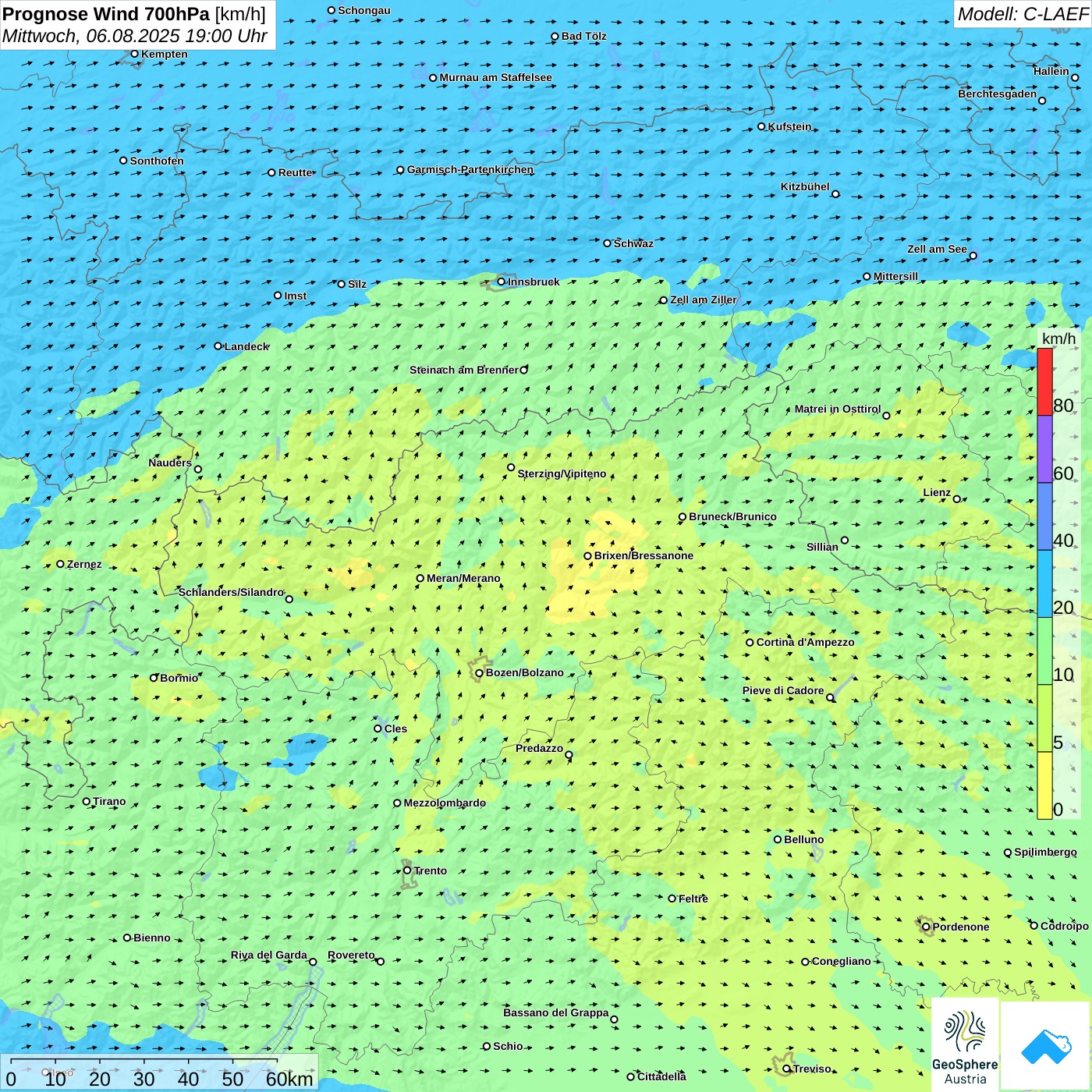Click the Kitzbühel location marker
The image size is (1092, 1092).
tap(835, 193)
